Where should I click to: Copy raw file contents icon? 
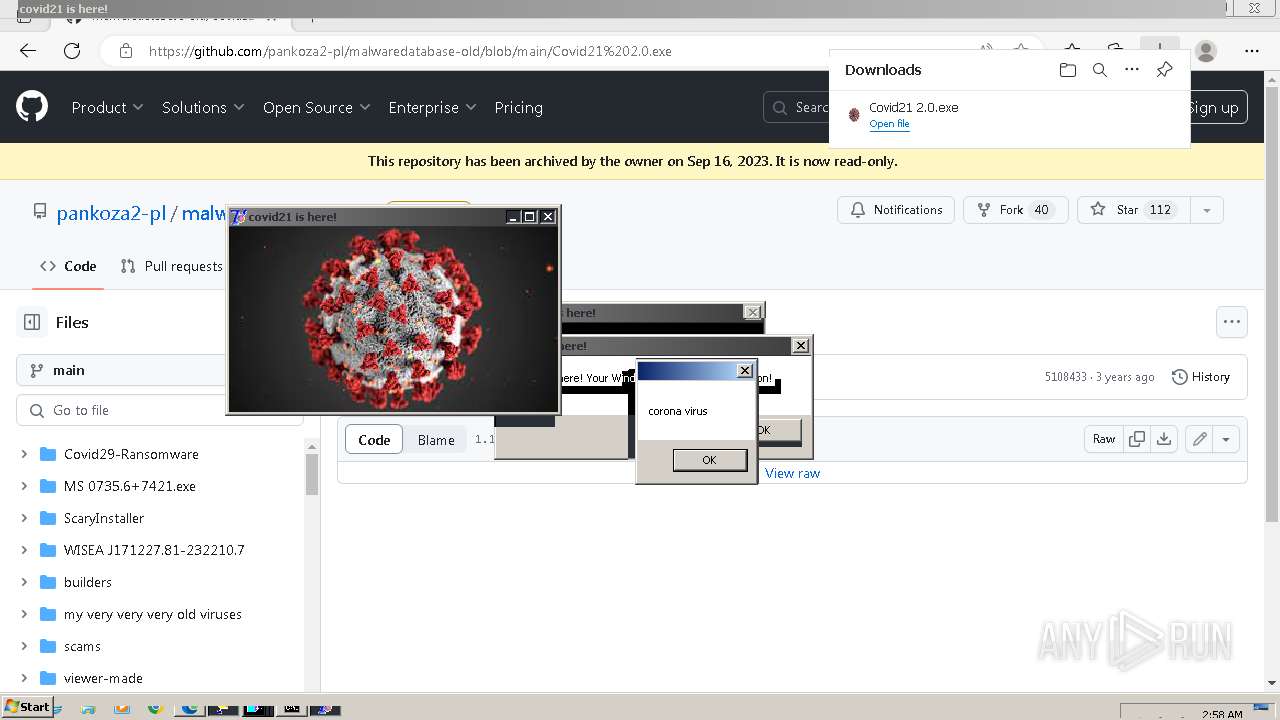pos(1136,439)
